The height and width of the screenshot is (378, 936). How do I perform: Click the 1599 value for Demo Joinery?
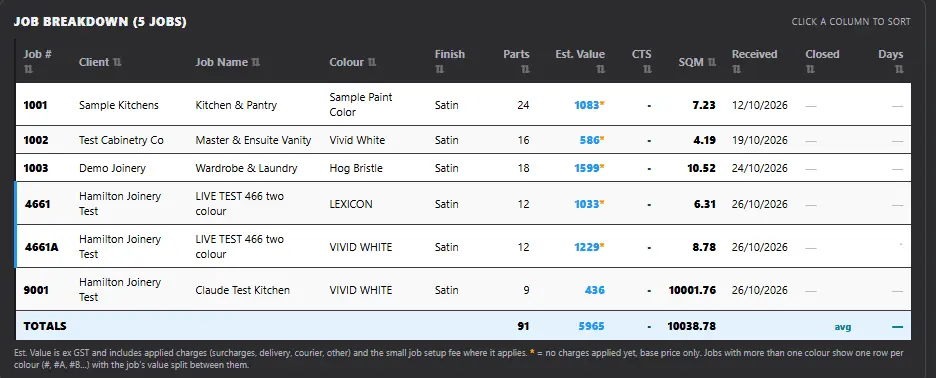(586, 168)
